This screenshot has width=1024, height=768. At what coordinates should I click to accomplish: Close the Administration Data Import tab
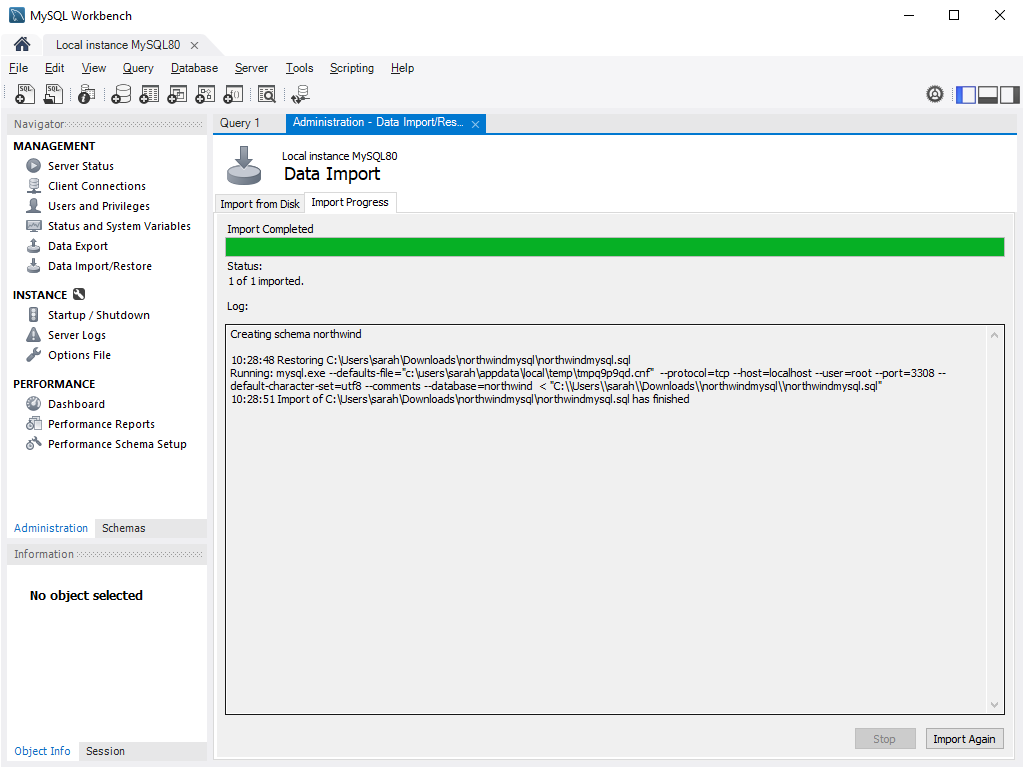(x=475, y=124)
